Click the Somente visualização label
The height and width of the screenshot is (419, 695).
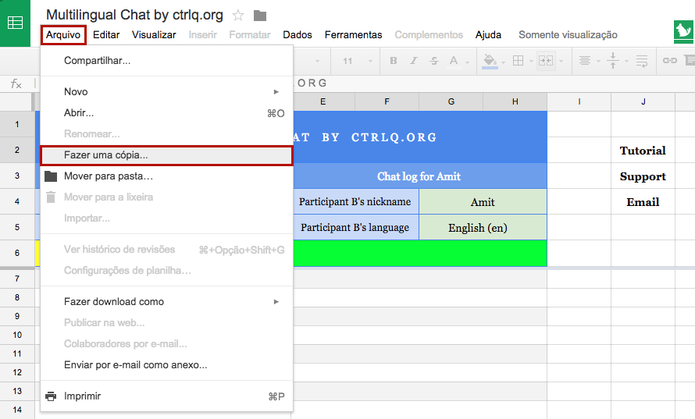coord(568,35)
